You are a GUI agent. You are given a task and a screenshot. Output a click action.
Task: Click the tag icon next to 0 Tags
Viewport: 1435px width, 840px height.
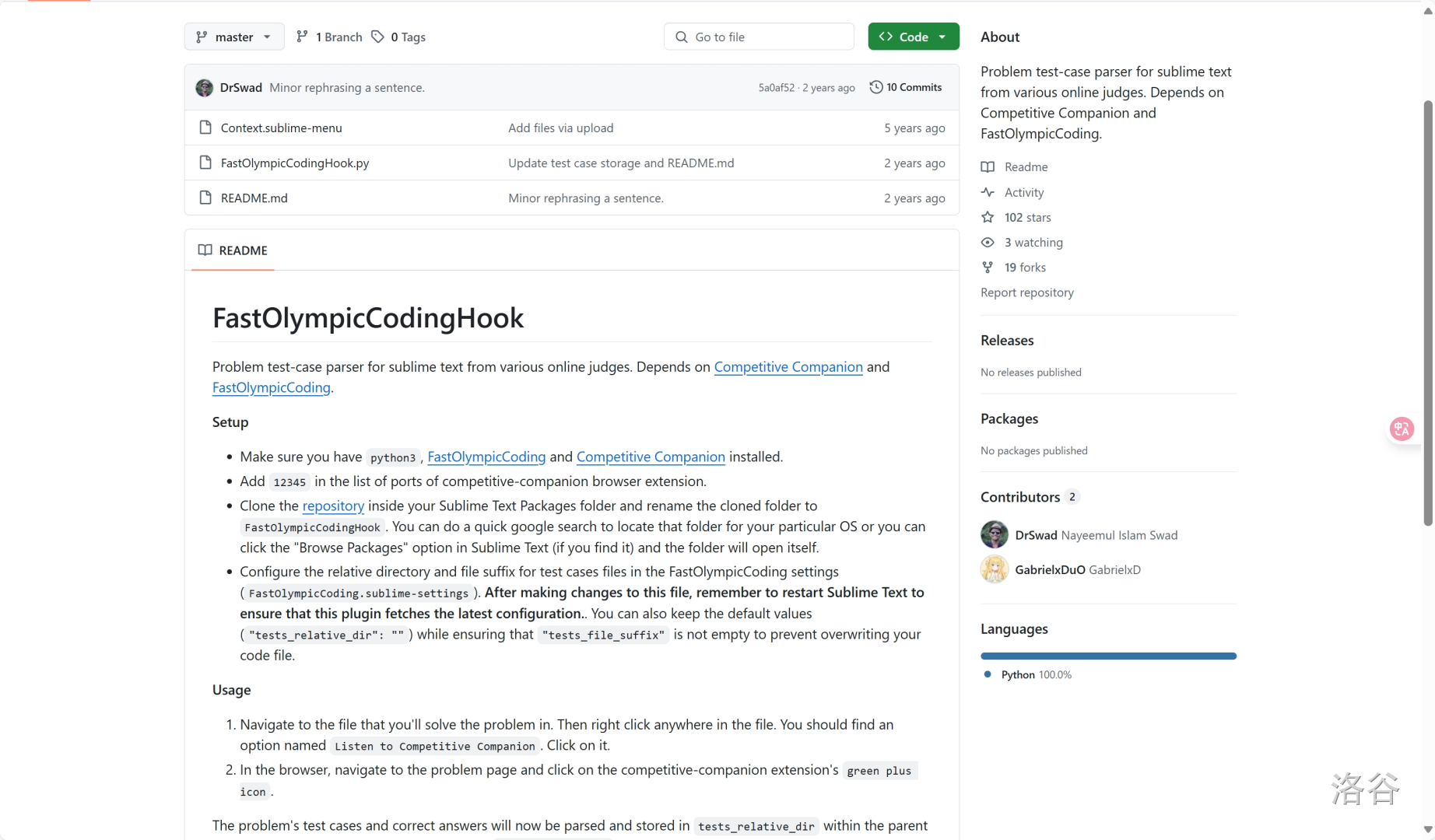[378, 37]
